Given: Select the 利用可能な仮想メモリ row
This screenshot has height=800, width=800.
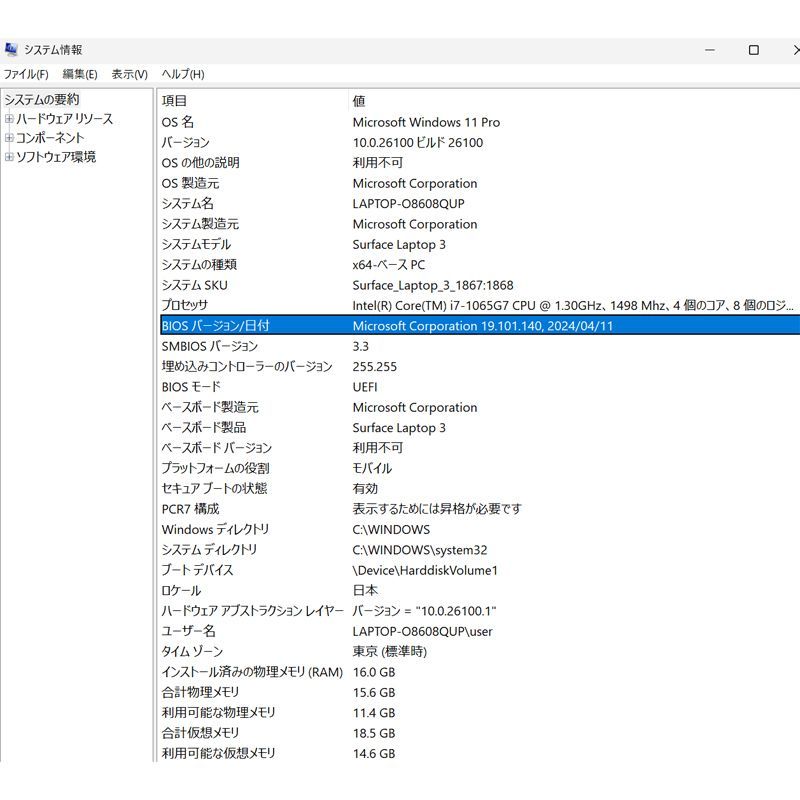Looking at the screenshot, I should (x=480, y=753).
